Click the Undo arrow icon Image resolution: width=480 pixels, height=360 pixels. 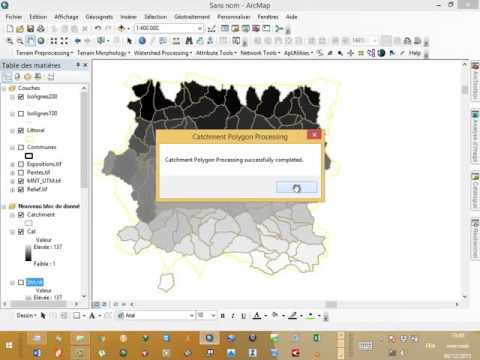tap(97, 29)
